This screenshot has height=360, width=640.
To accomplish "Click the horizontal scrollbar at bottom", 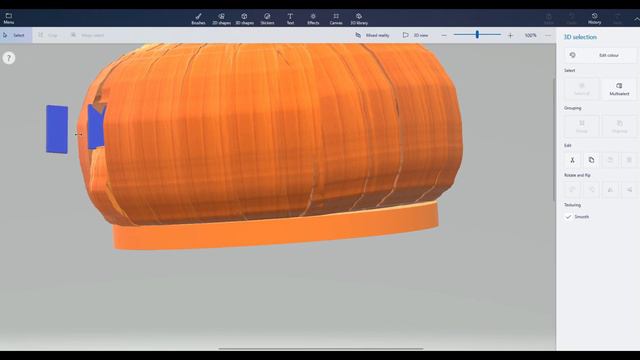I will [x=321, y=349].
